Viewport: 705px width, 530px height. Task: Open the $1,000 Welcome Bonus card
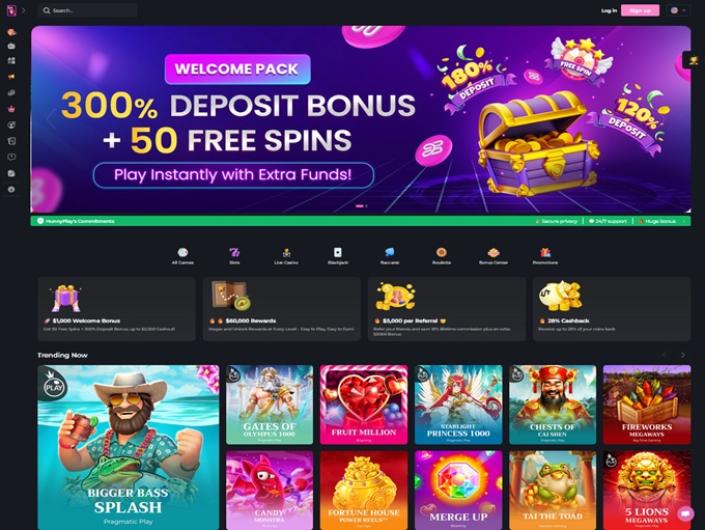[x=117, y=309]
